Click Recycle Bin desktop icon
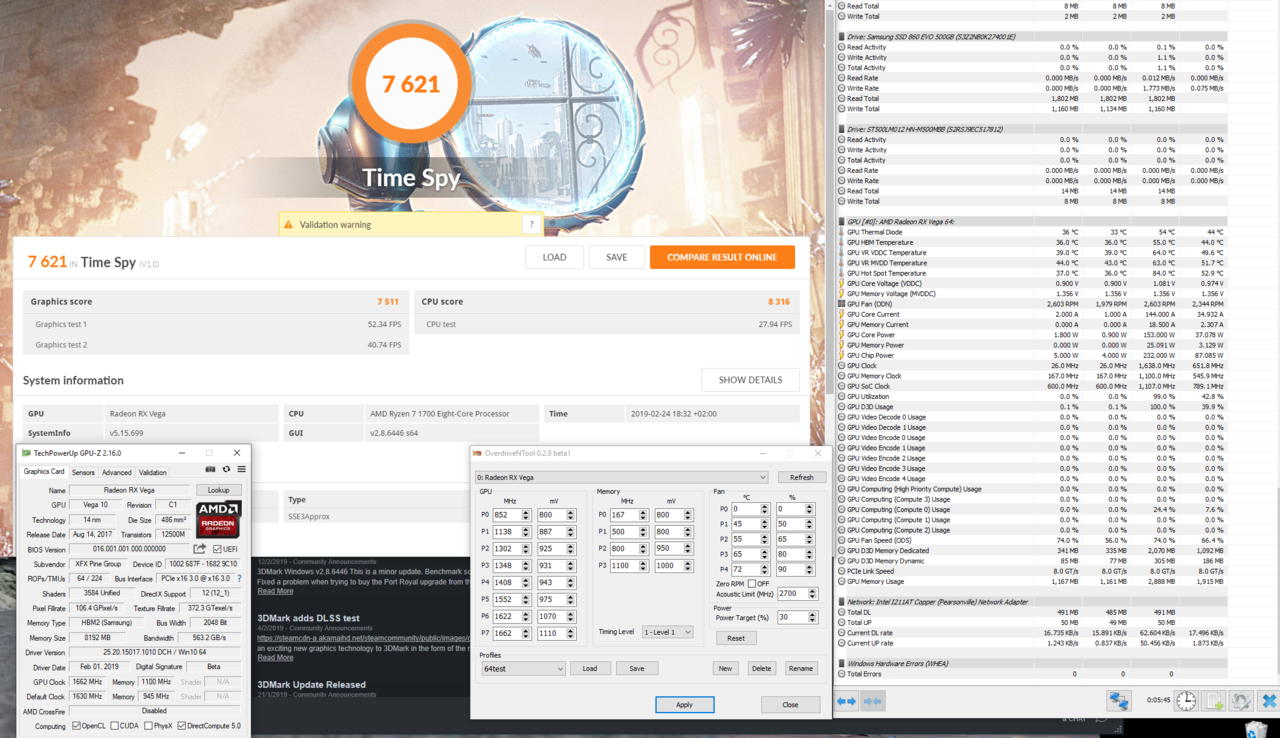 coord(1258,728)
